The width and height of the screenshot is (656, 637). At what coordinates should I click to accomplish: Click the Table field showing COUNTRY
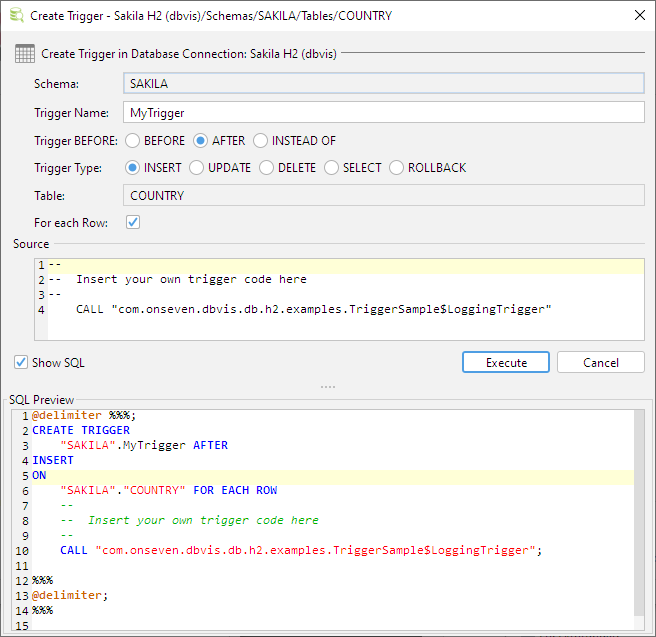pos(383,196)
